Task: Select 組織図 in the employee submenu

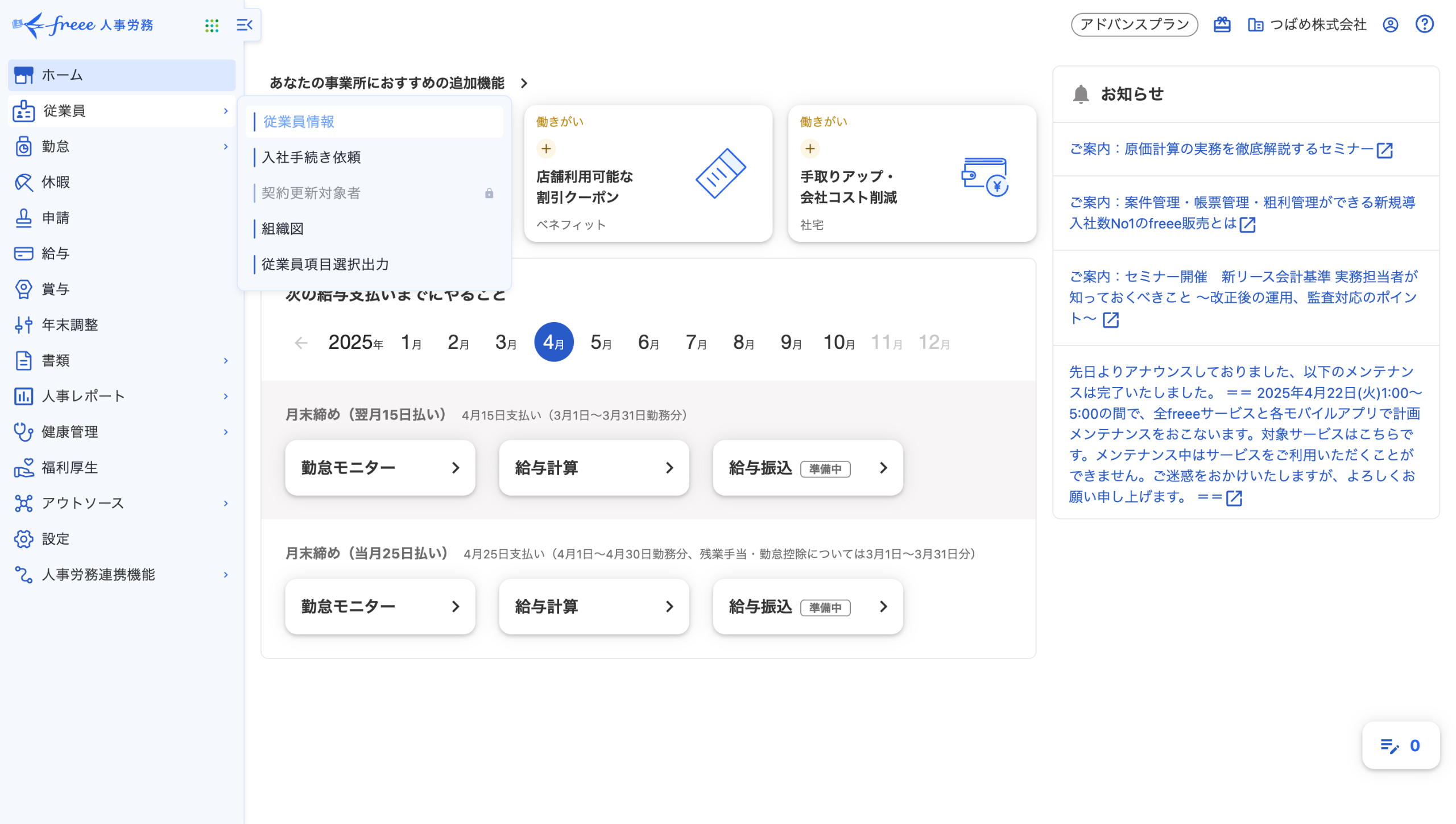Action: coord(283,229)
